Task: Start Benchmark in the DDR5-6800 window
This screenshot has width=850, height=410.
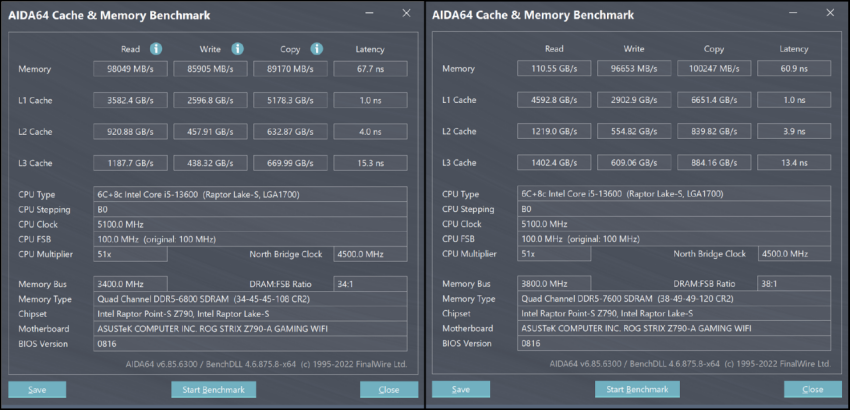Action: 213,389
